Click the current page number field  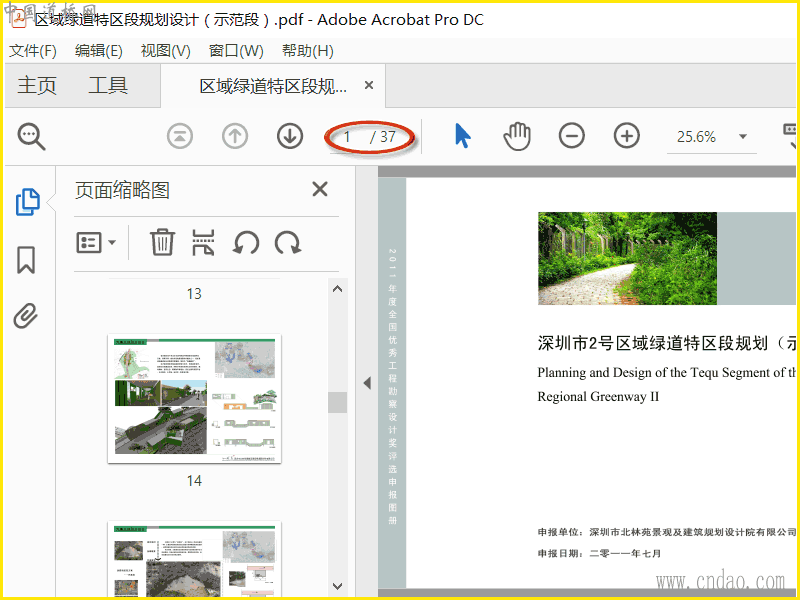click(x=348, y=137)
